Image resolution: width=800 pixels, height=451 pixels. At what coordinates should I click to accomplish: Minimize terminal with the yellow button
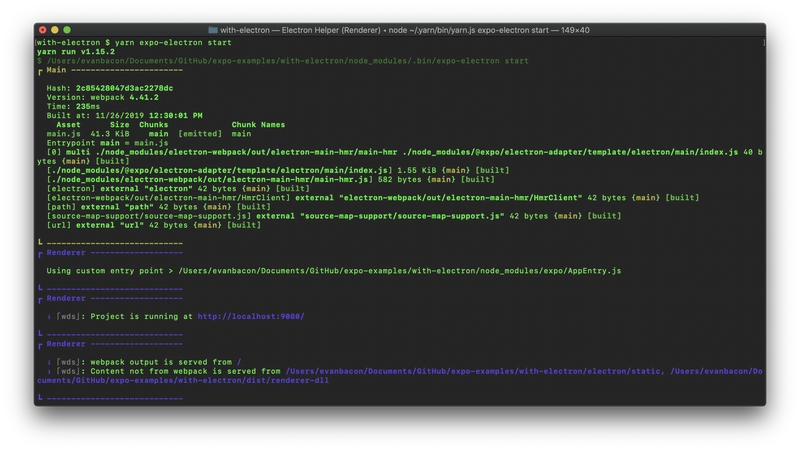click(x=55, y=30)
